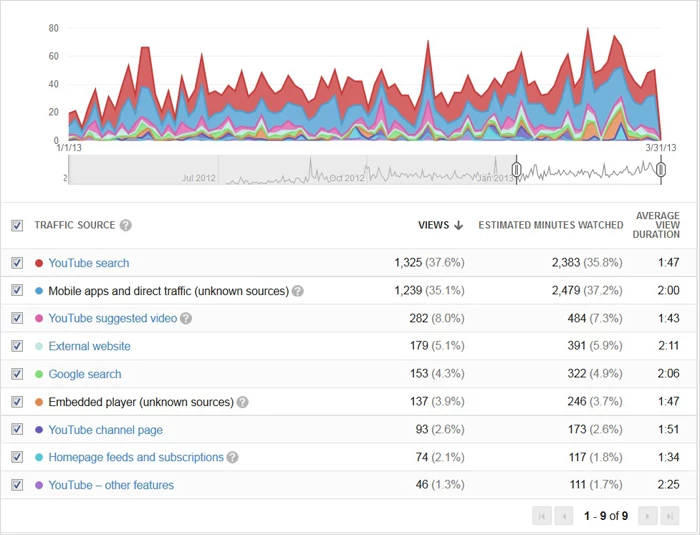Open the Google search link
Screen dimensions: 700x535
point(85,374)
